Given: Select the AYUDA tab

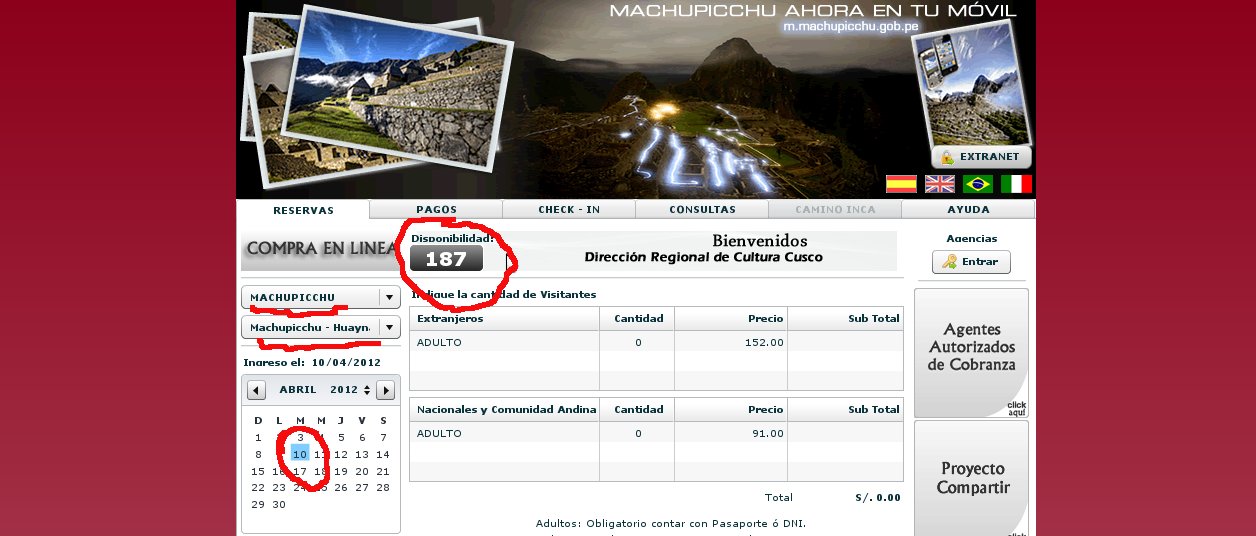Looking at the screenshot, I should tap(968, 210).
